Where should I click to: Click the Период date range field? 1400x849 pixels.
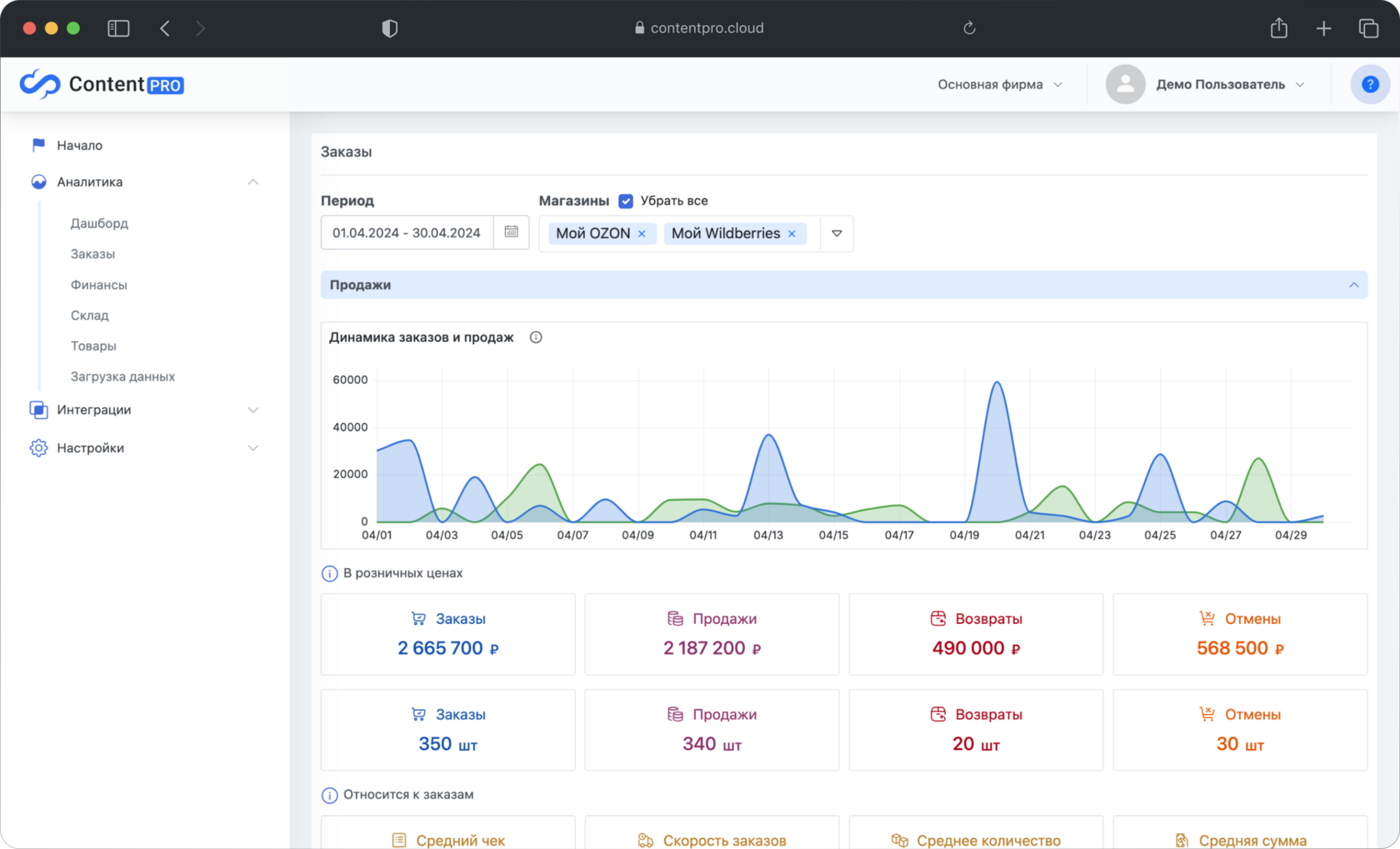[407, 232]
